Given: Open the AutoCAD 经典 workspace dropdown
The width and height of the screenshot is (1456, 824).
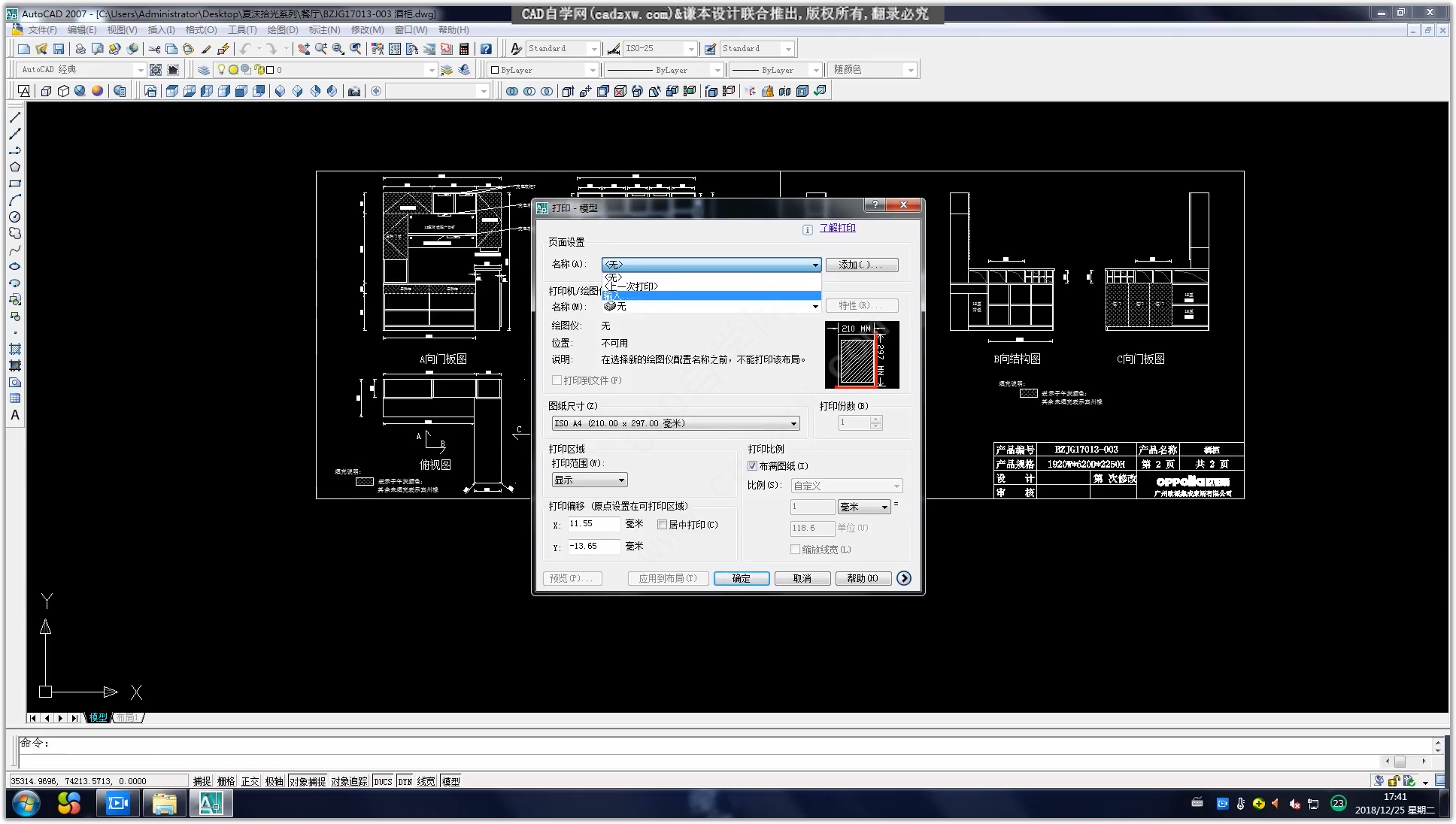Looking at the screenshot, I should 80,70.
